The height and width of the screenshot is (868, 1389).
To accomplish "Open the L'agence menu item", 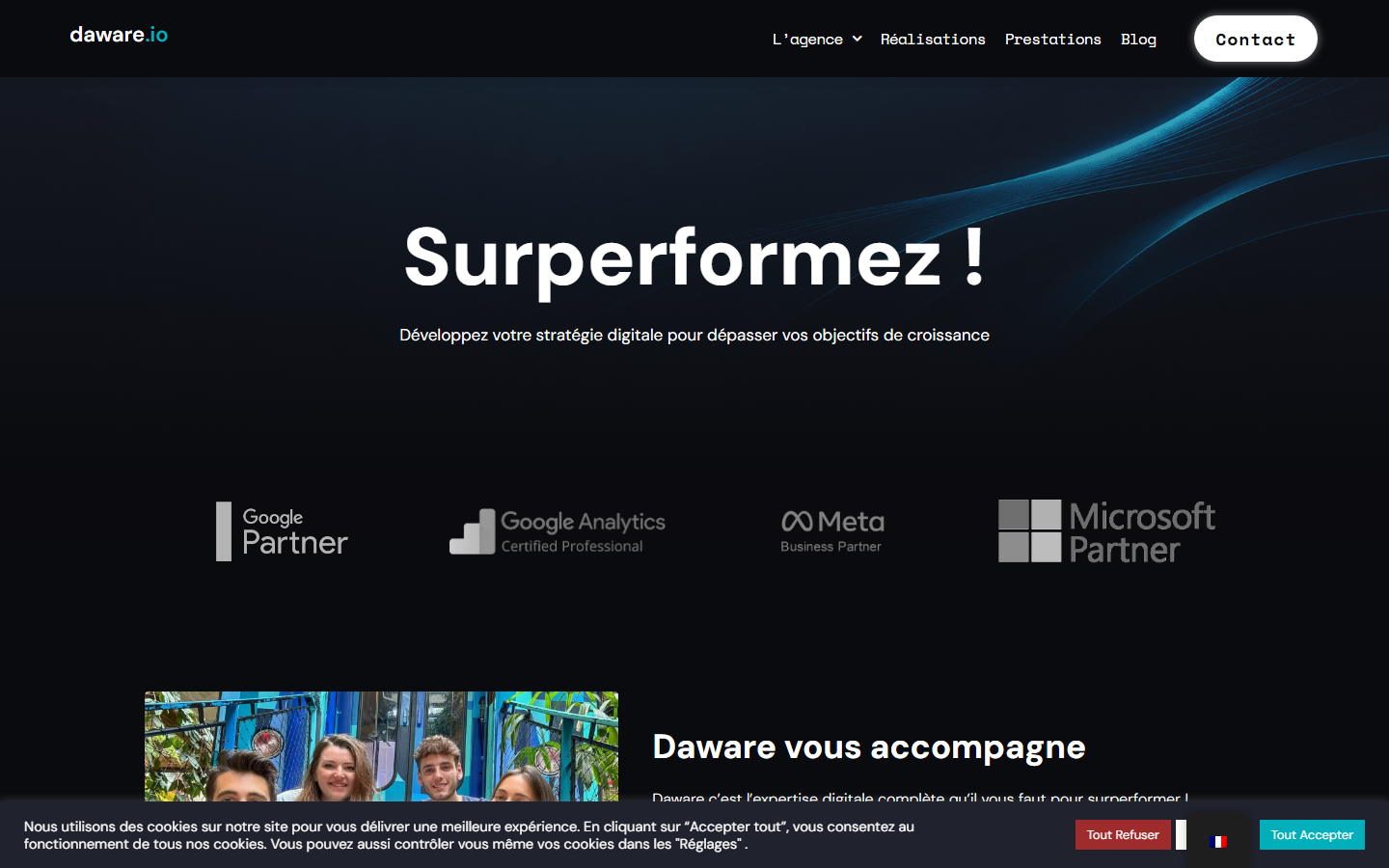I will tap(807, 40).
